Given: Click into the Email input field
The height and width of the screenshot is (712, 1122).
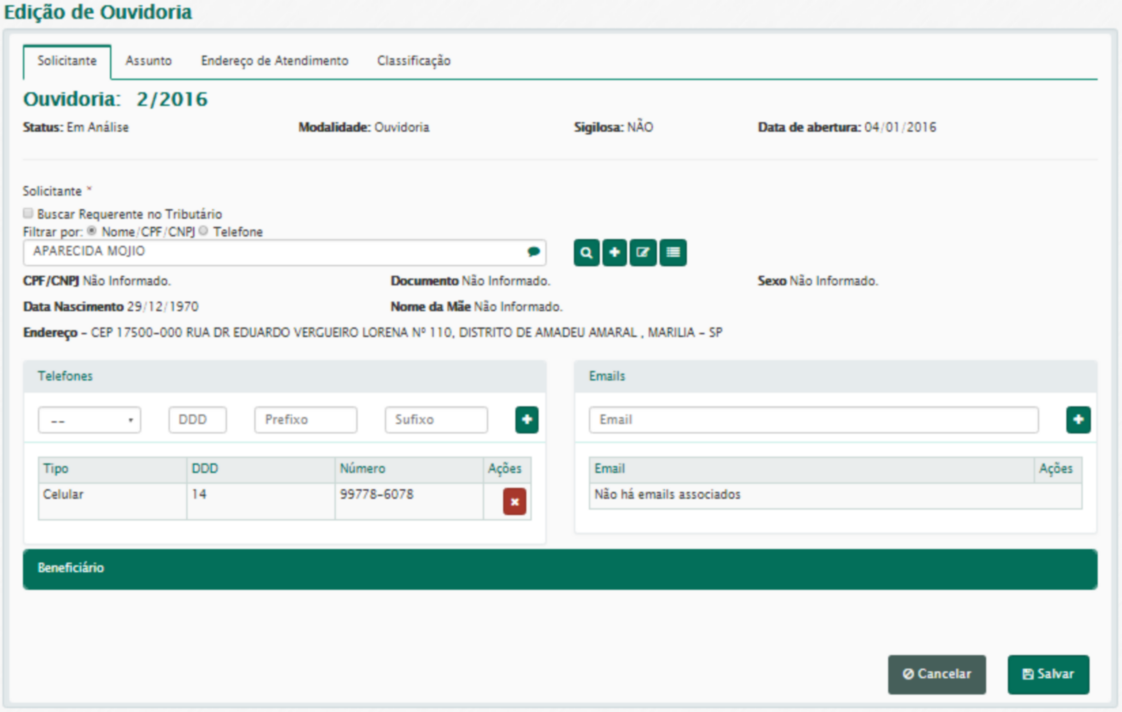Looking at the screenshot, I should tap(812, 420).
